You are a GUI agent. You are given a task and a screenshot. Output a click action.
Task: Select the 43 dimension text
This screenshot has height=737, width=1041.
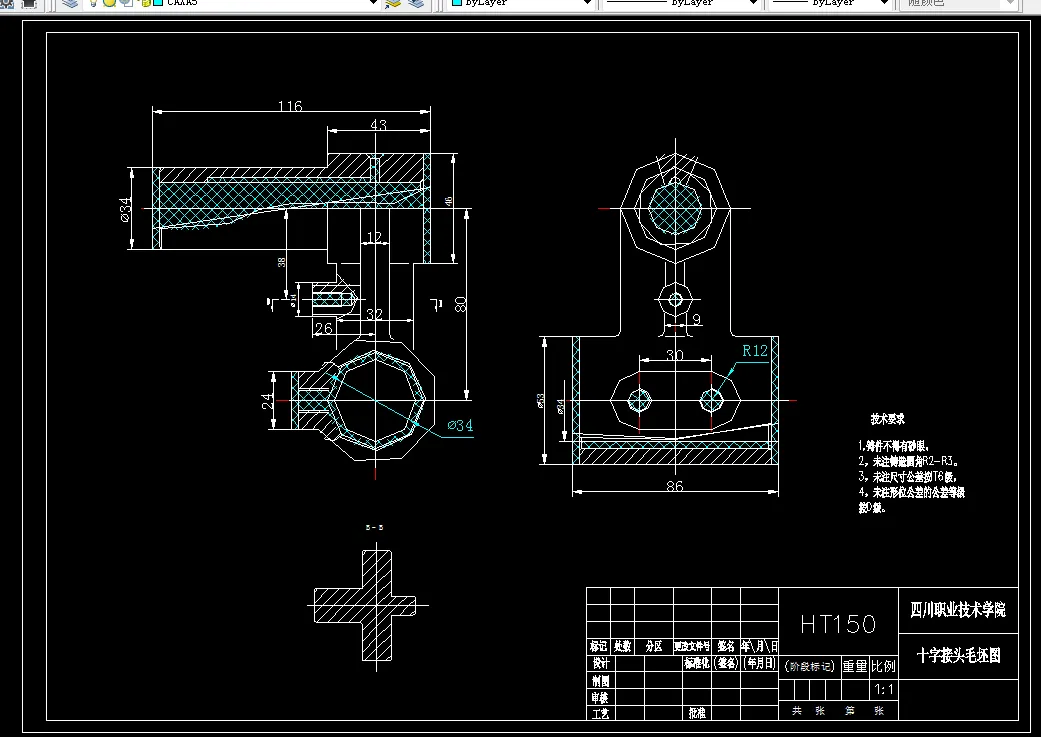coord(378,125)
